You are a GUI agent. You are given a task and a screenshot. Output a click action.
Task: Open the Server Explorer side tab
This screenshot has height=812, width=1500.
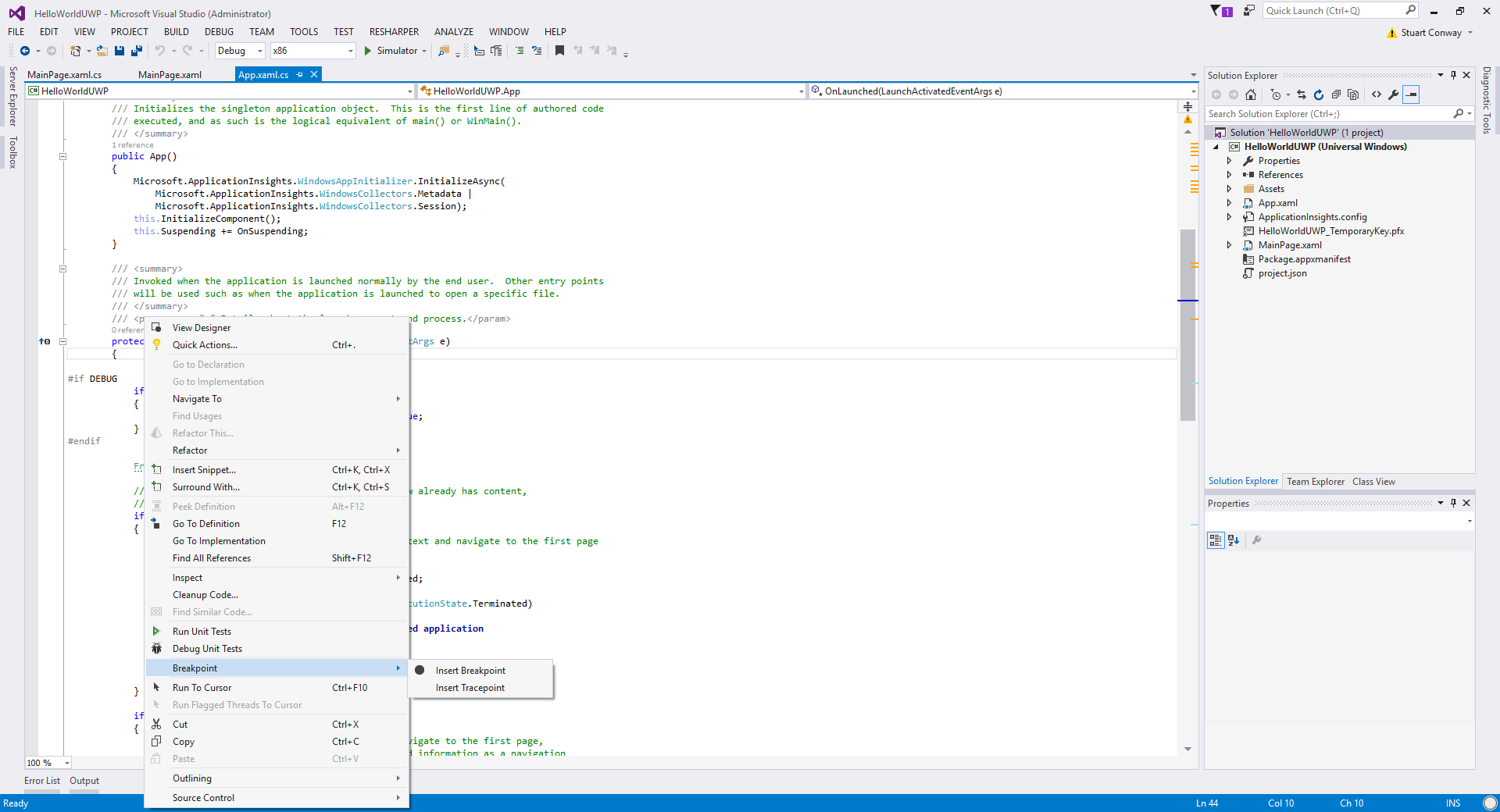(12, 96)
